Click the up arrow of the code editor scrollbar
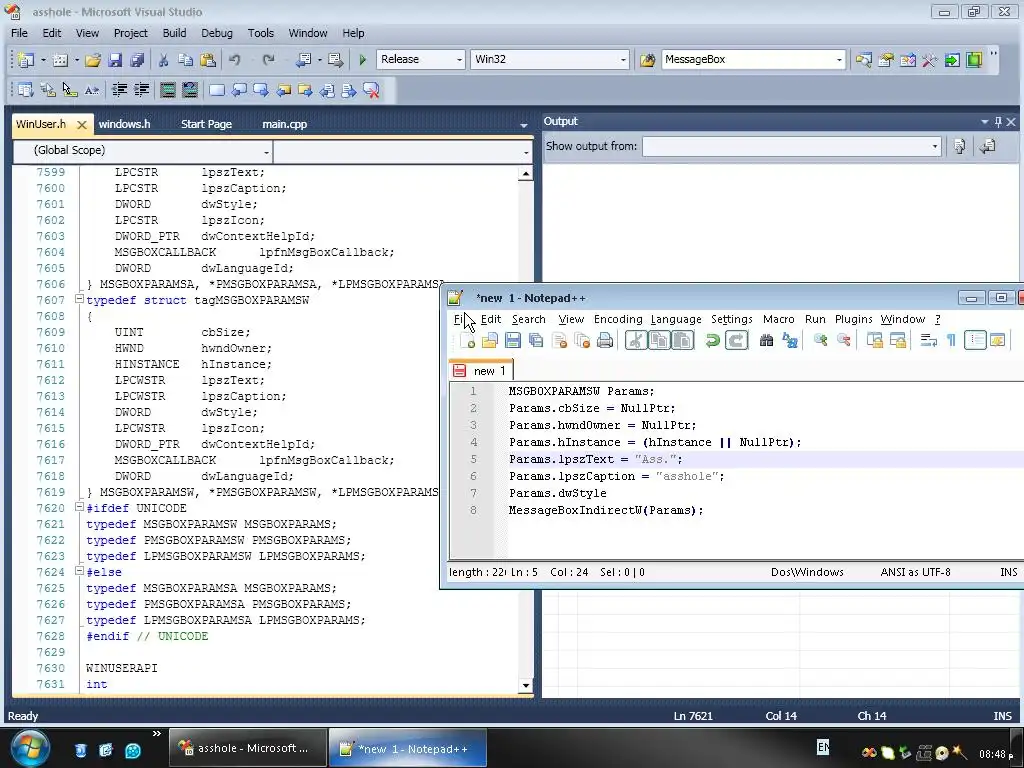This screenshot has height=768, width=1024. pyautogui.click(x=526, y=174)
